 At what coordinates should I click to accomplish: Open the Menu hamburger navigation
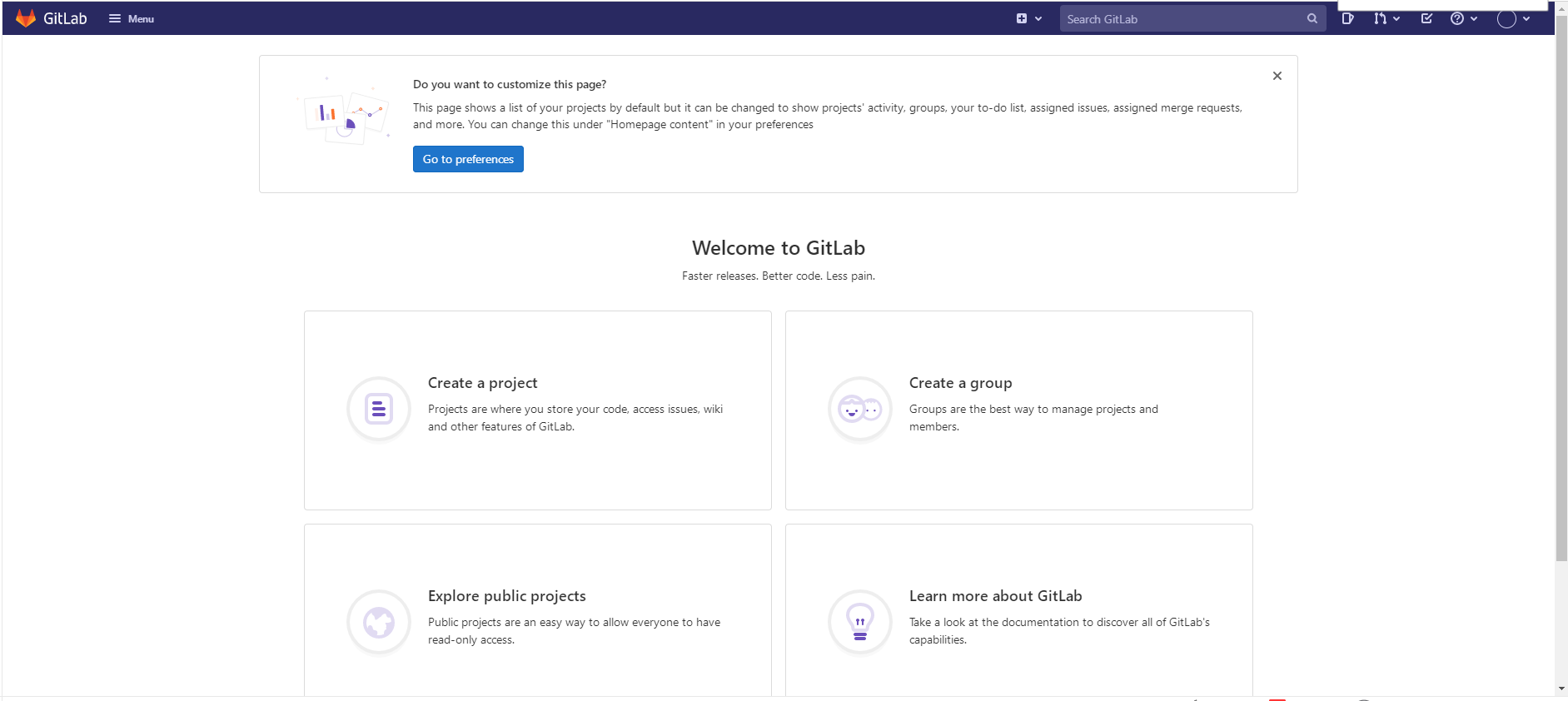pyautogui.click(x=132, y=18)
